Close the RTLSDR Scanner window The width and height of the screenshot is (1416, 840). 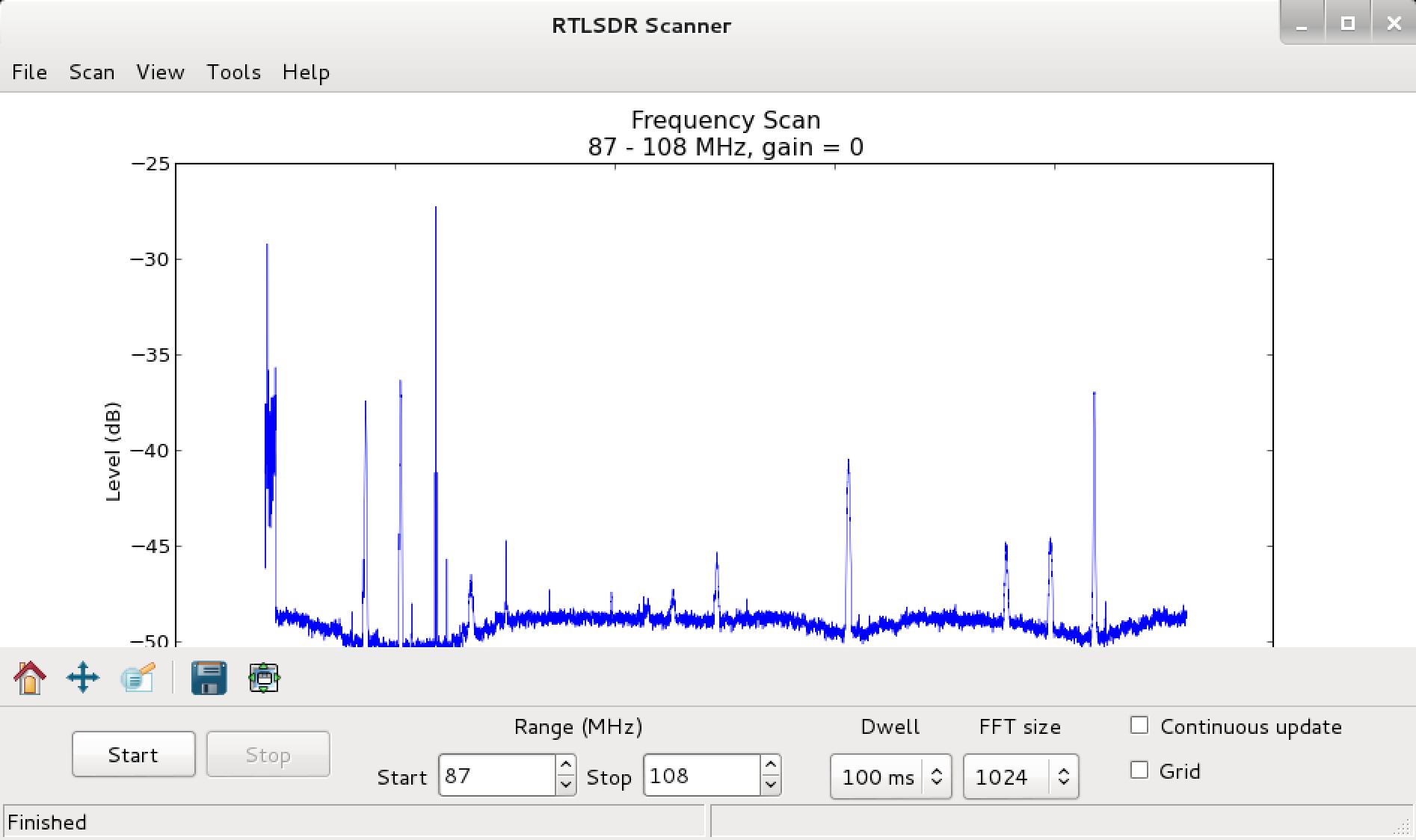click(1394, 24)
